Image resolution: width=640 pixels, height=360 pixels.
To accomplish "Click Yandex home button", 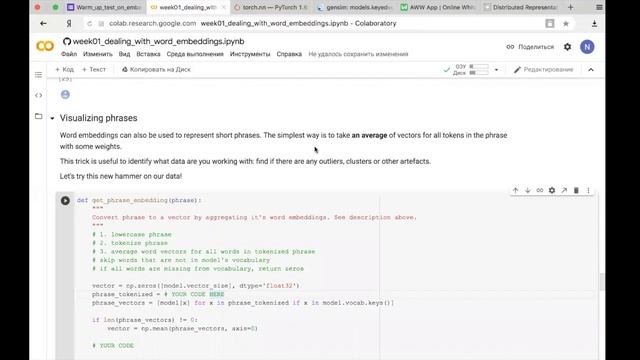I will (69, 24).
